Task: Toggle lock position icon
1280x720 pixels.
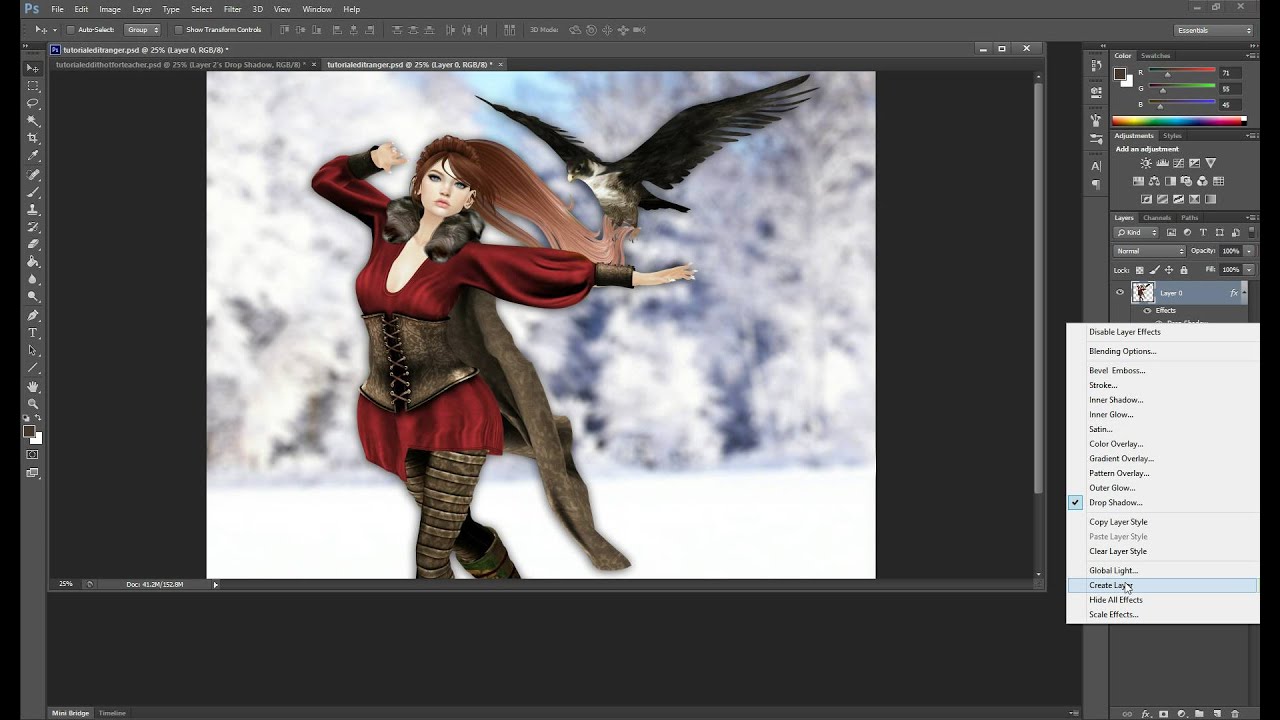Action: click(x=1169, y=270)
